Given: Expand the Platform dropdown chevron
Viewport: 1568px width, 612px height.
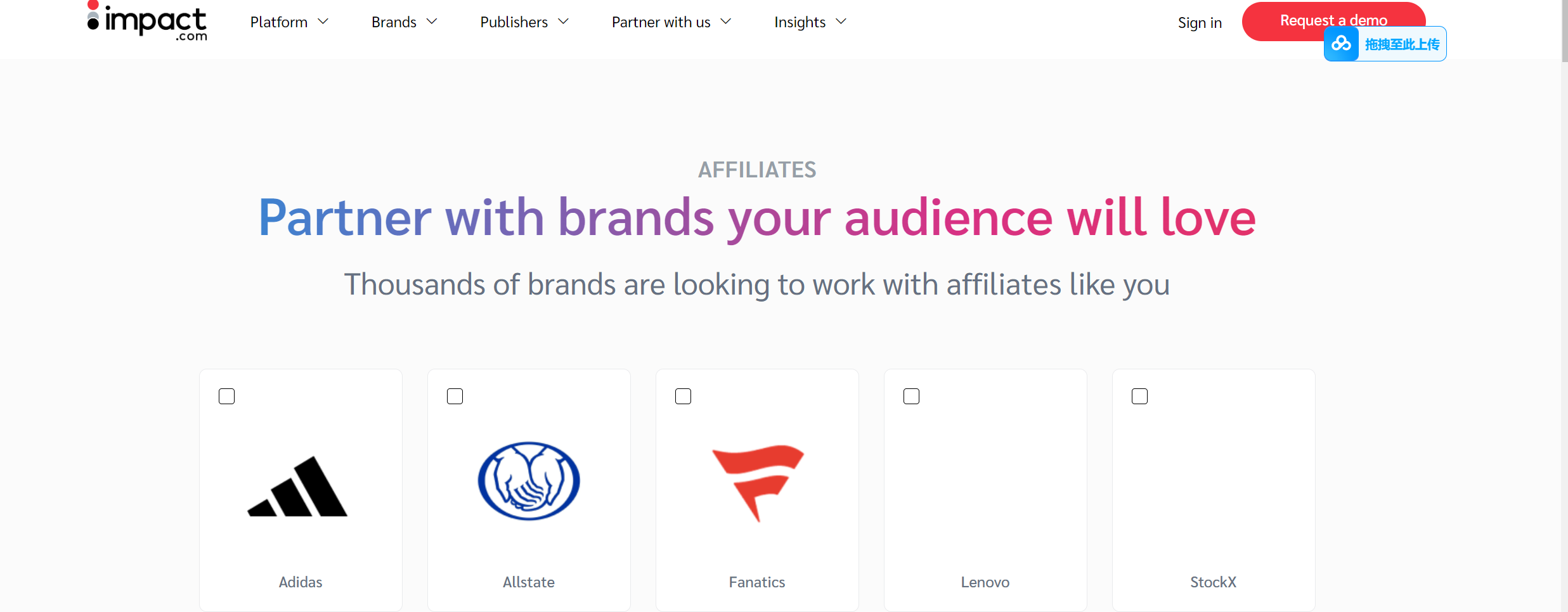Looking at the screenshot, I should point(323,22).
